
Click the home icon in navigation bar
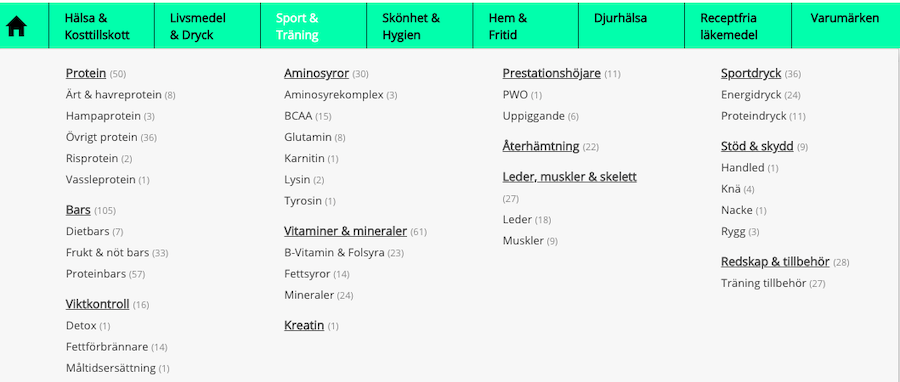(x=16, y=26)
